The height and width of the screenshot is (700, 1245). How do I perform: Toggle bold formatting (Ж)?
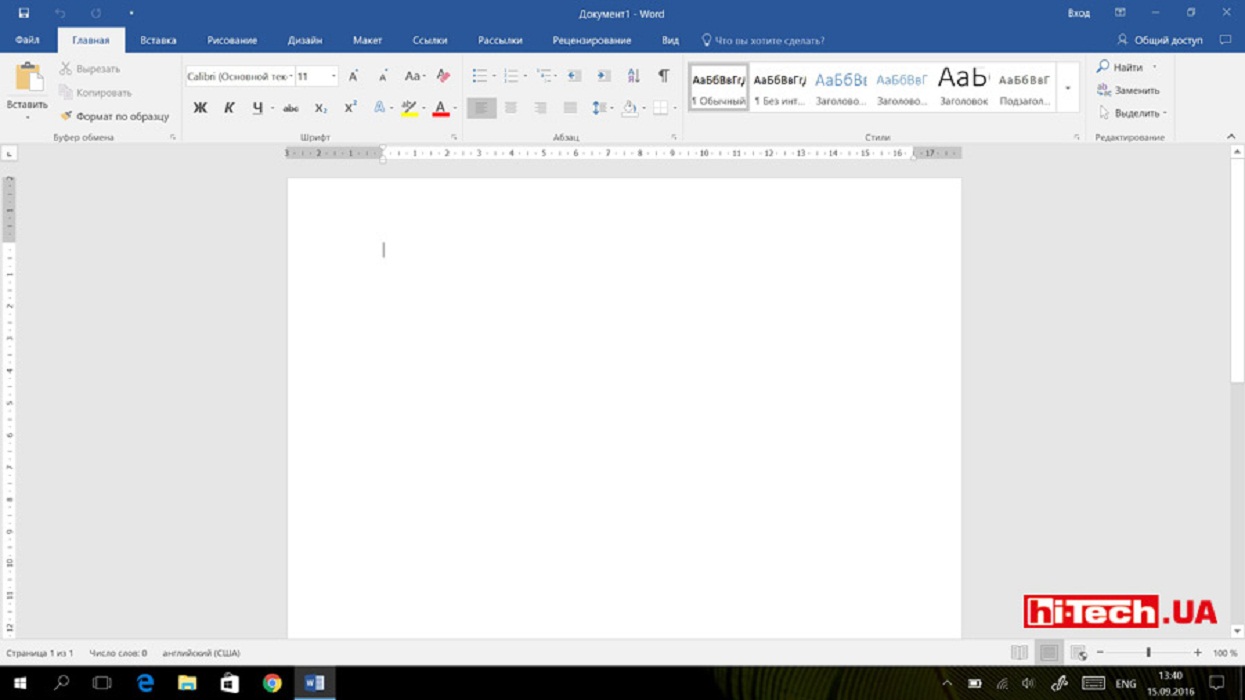click(200, 108)
